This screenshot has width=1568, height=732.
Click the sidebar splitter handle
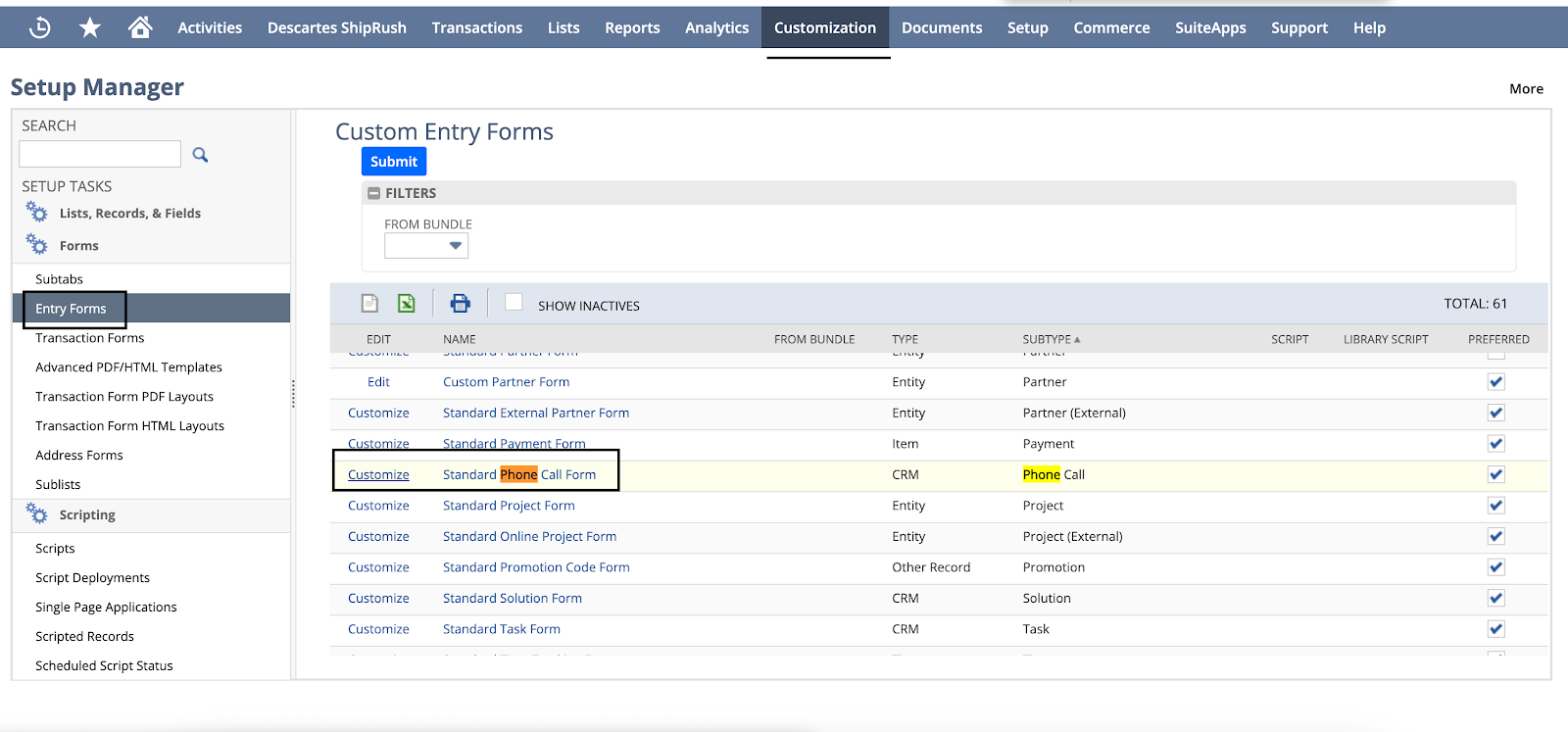click(x=293, y=394)
